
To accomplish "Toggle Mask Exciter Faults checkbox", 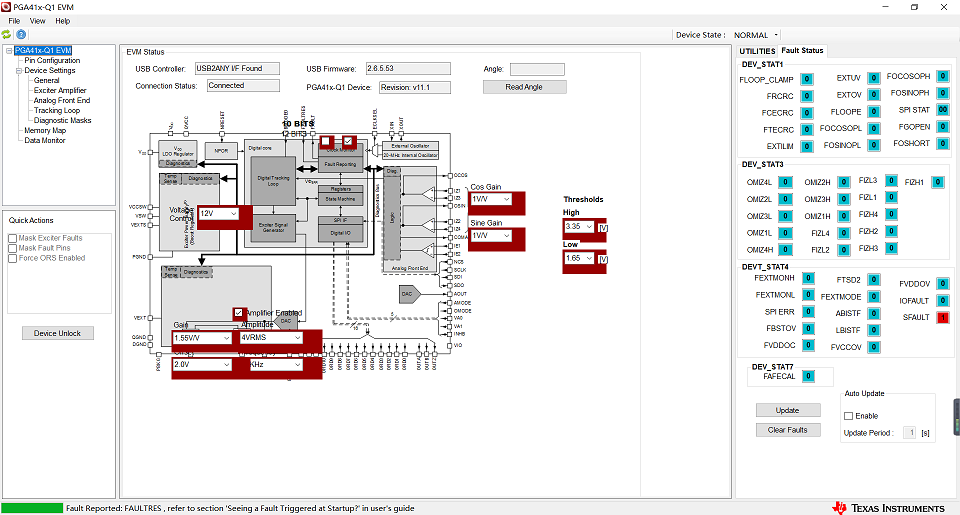I will tap(12, 238).
